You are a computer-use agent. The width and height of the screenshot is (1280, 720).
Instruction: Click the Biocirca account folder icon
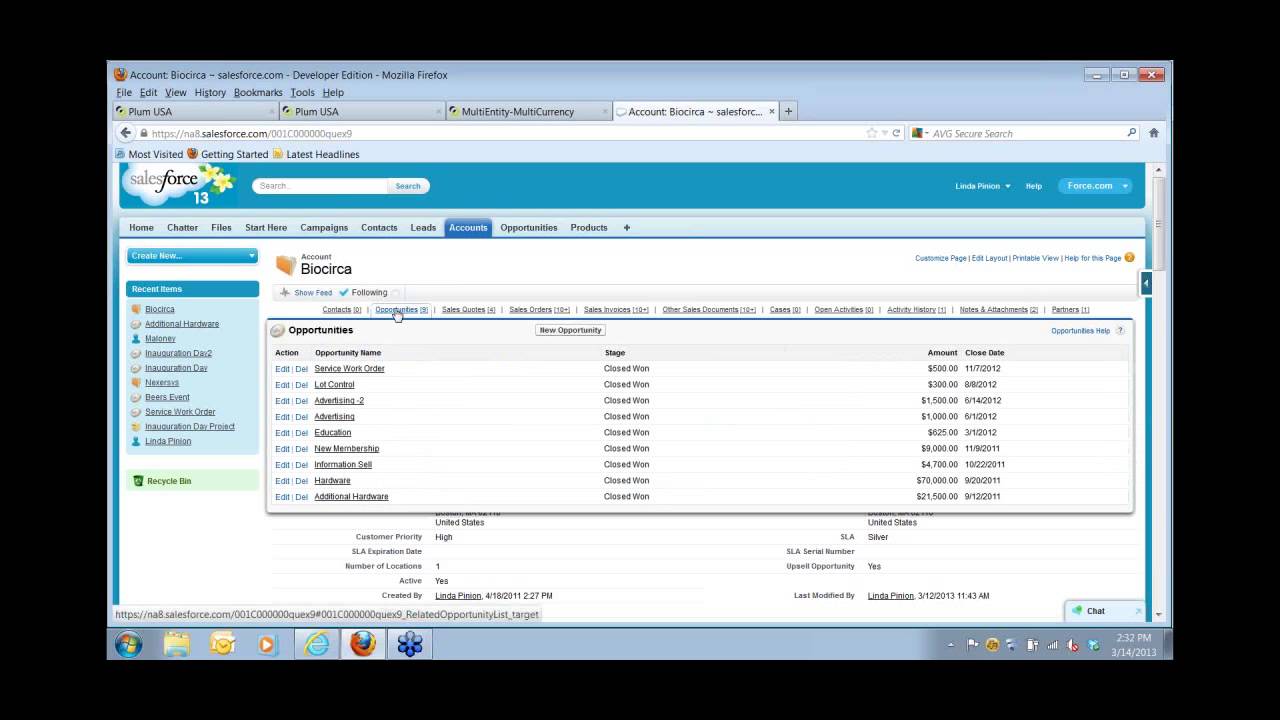click(x=286, y=265)
